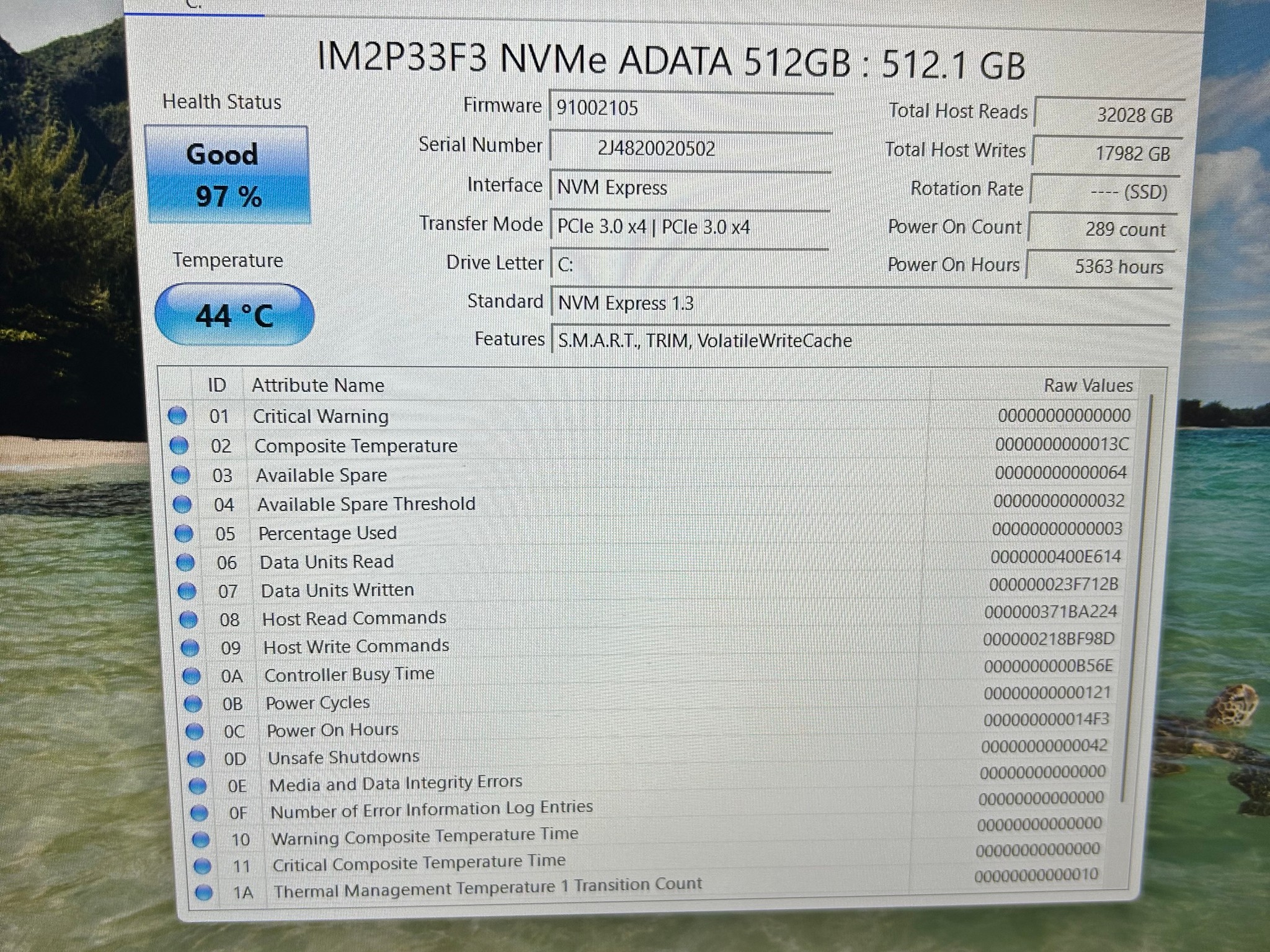
Task: Click the blue status dot for Percentage Used
Action: 184,534
